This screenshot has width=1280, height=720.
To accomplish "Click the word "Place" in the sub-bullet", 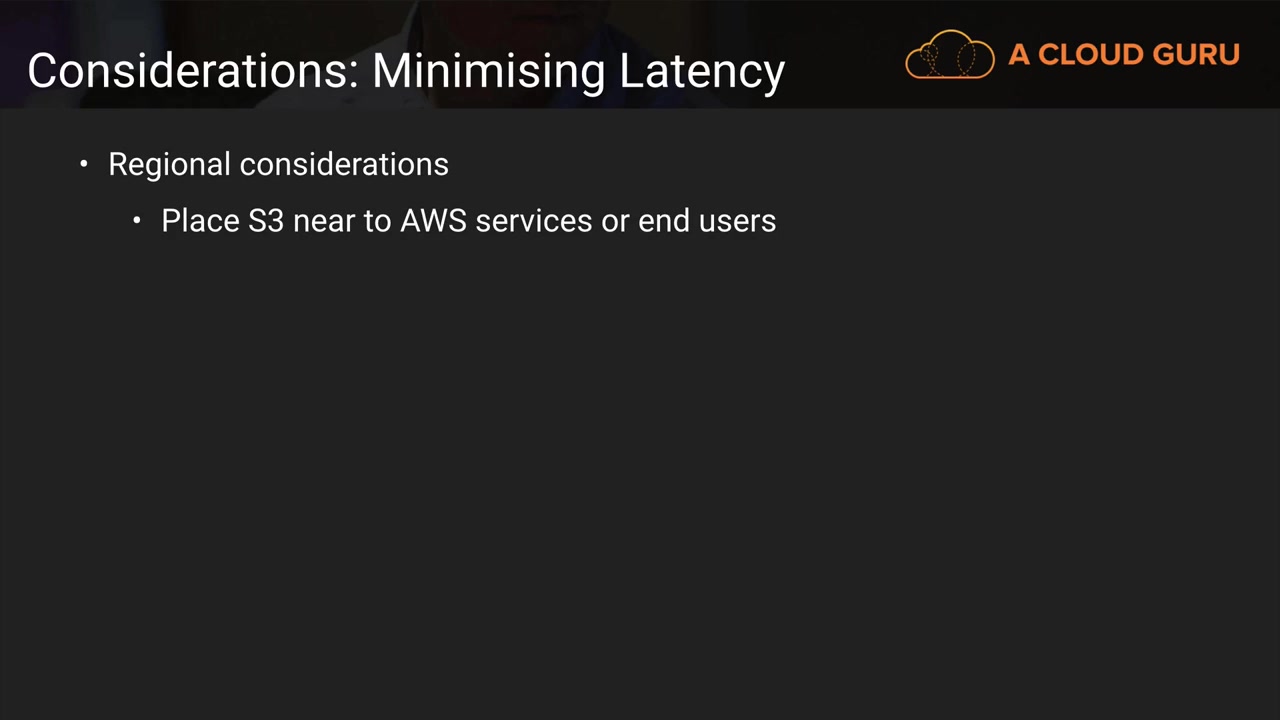I will coord(200,221).
